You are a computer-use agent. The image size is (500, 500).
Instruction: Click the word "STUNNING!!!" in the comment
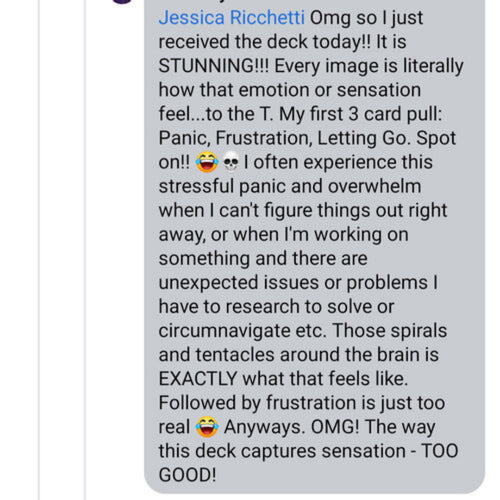click(x=213, y=66)
